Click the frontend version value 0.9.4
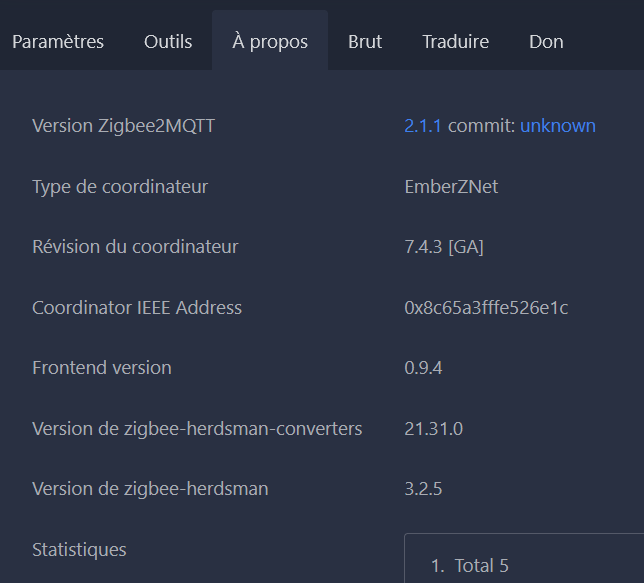This screenshot has width=644, height=583. [423, 368]
